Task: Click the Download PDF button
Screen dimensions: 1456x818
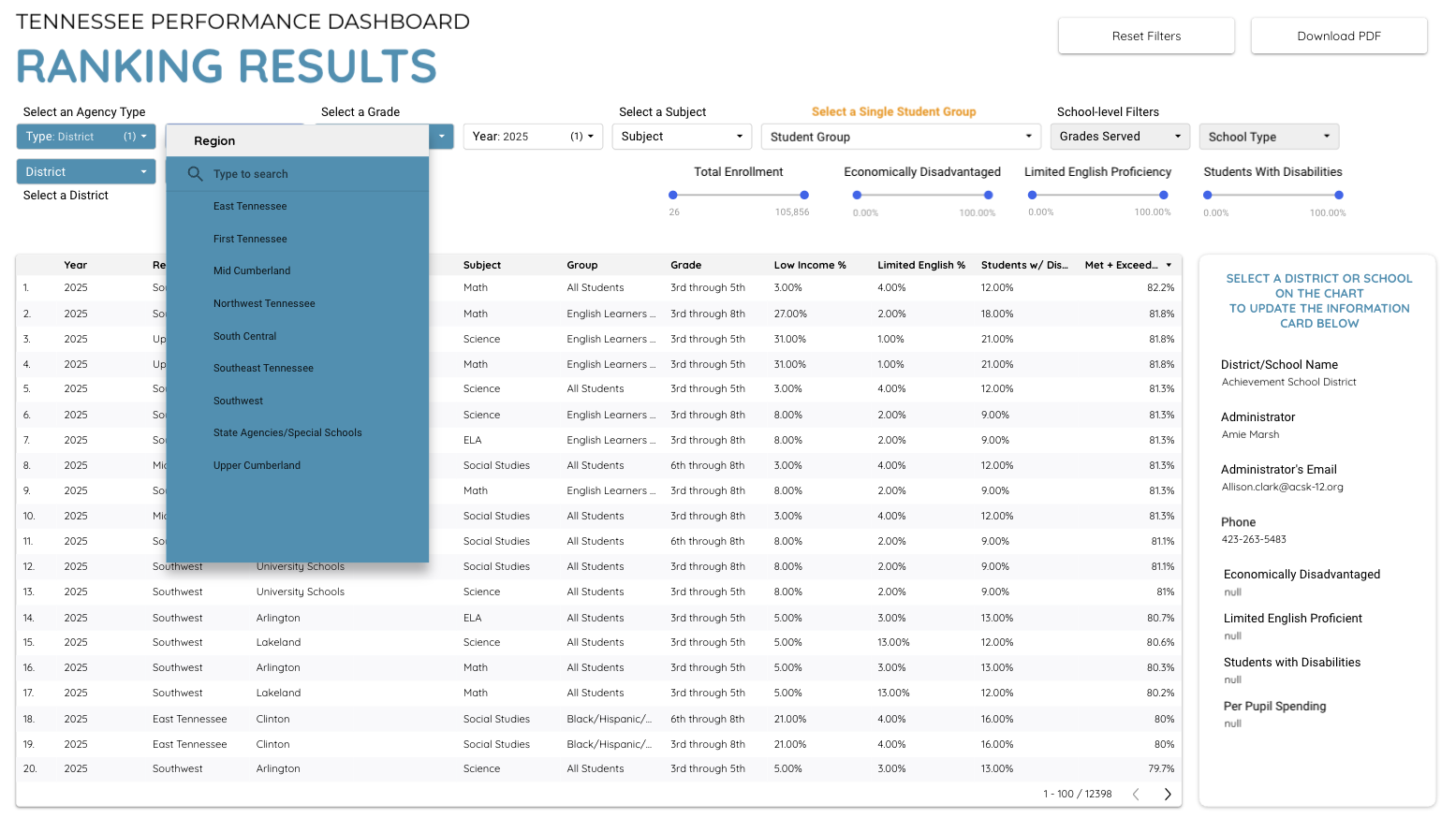Action: (x=1339, y=36)
